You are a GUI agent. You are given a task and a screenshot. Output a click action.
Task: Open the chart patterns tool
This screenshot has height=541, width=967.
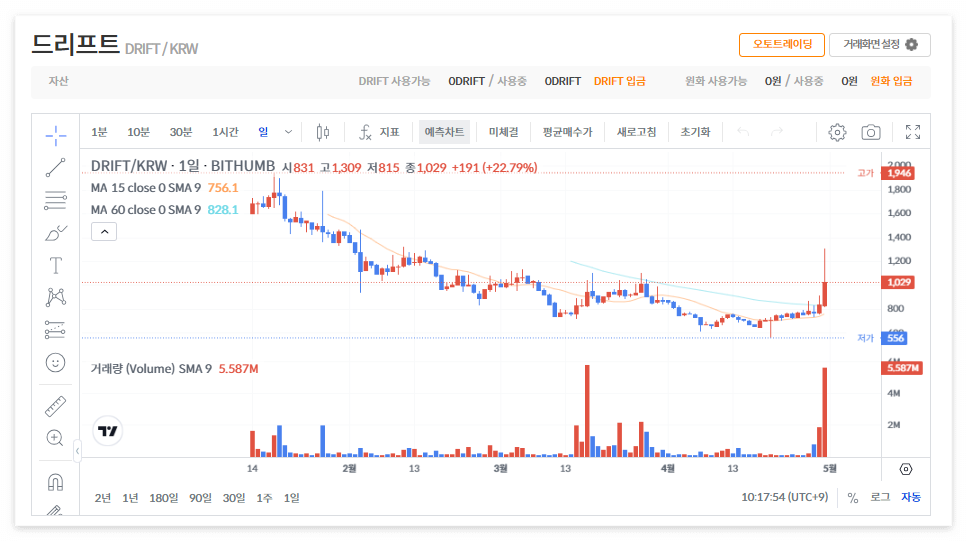click(x=56, y=298)
